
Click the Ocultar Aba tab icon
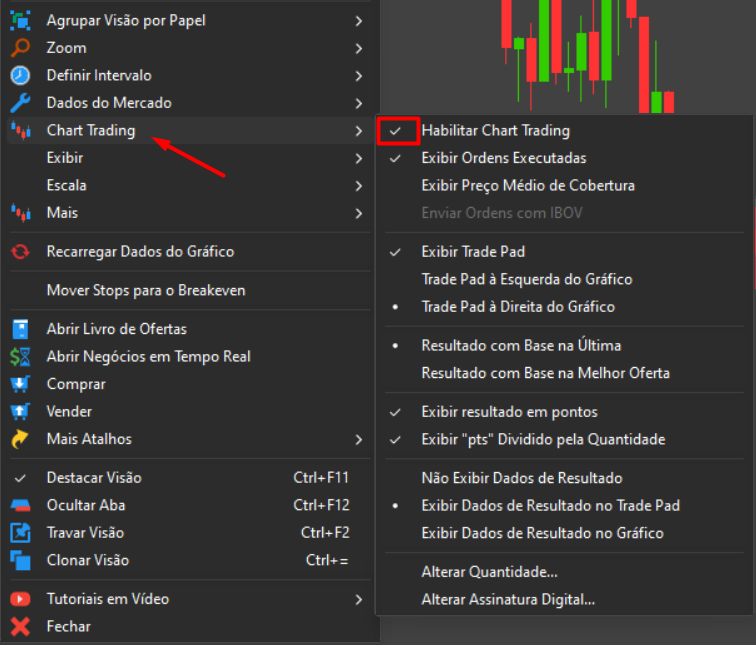tap(20, 505)
